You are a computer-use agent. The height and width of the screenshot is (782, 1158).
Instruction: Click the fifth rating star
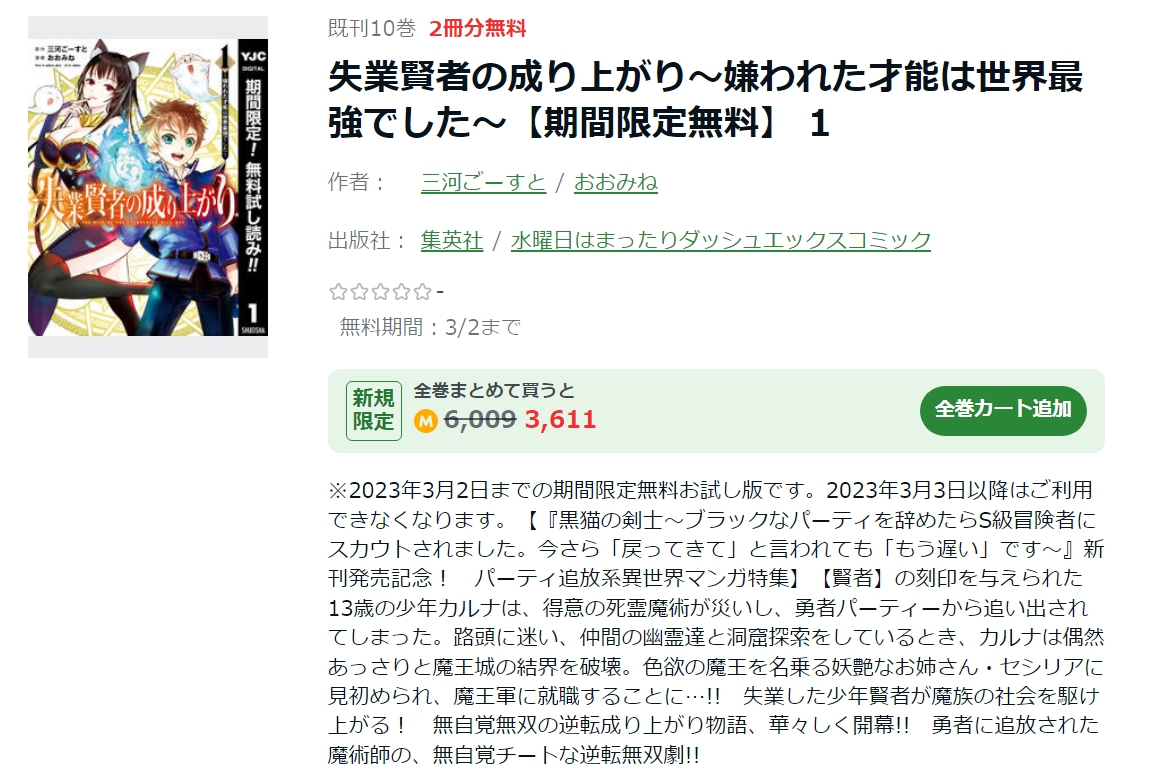(x=422, y=292)
